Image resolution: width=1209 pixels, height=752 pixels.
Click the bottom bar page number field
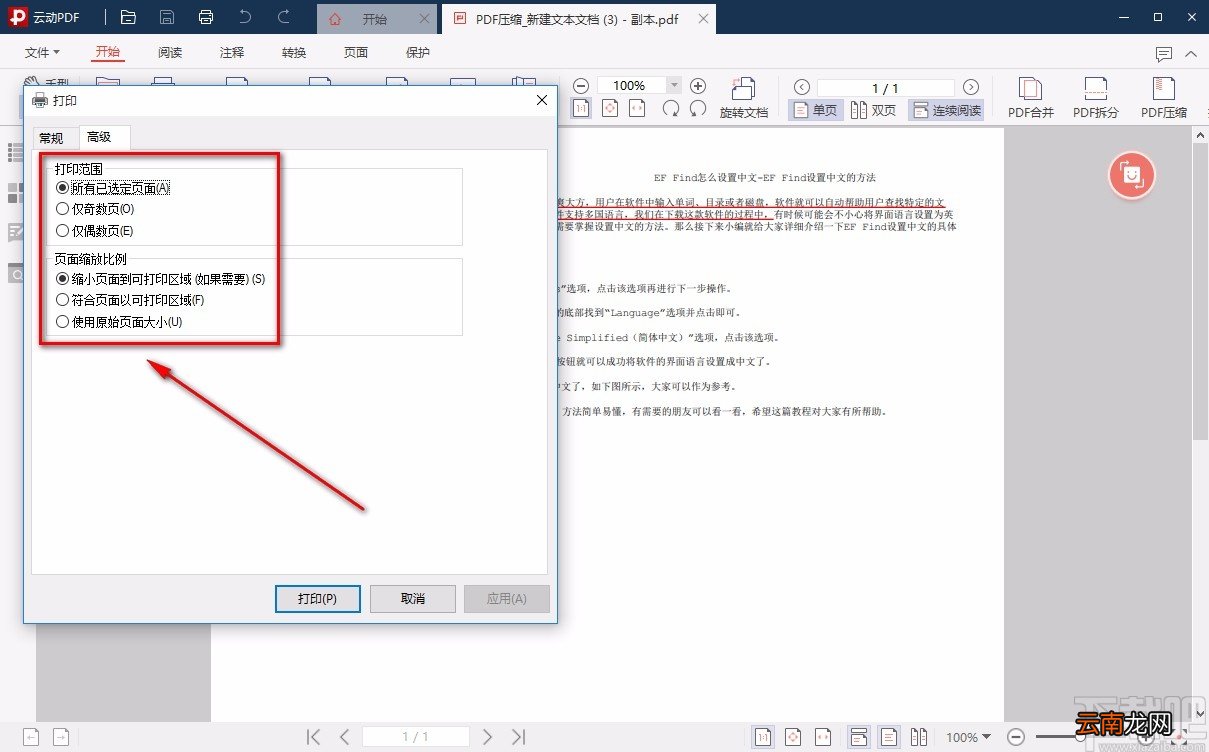coord(415,737)
